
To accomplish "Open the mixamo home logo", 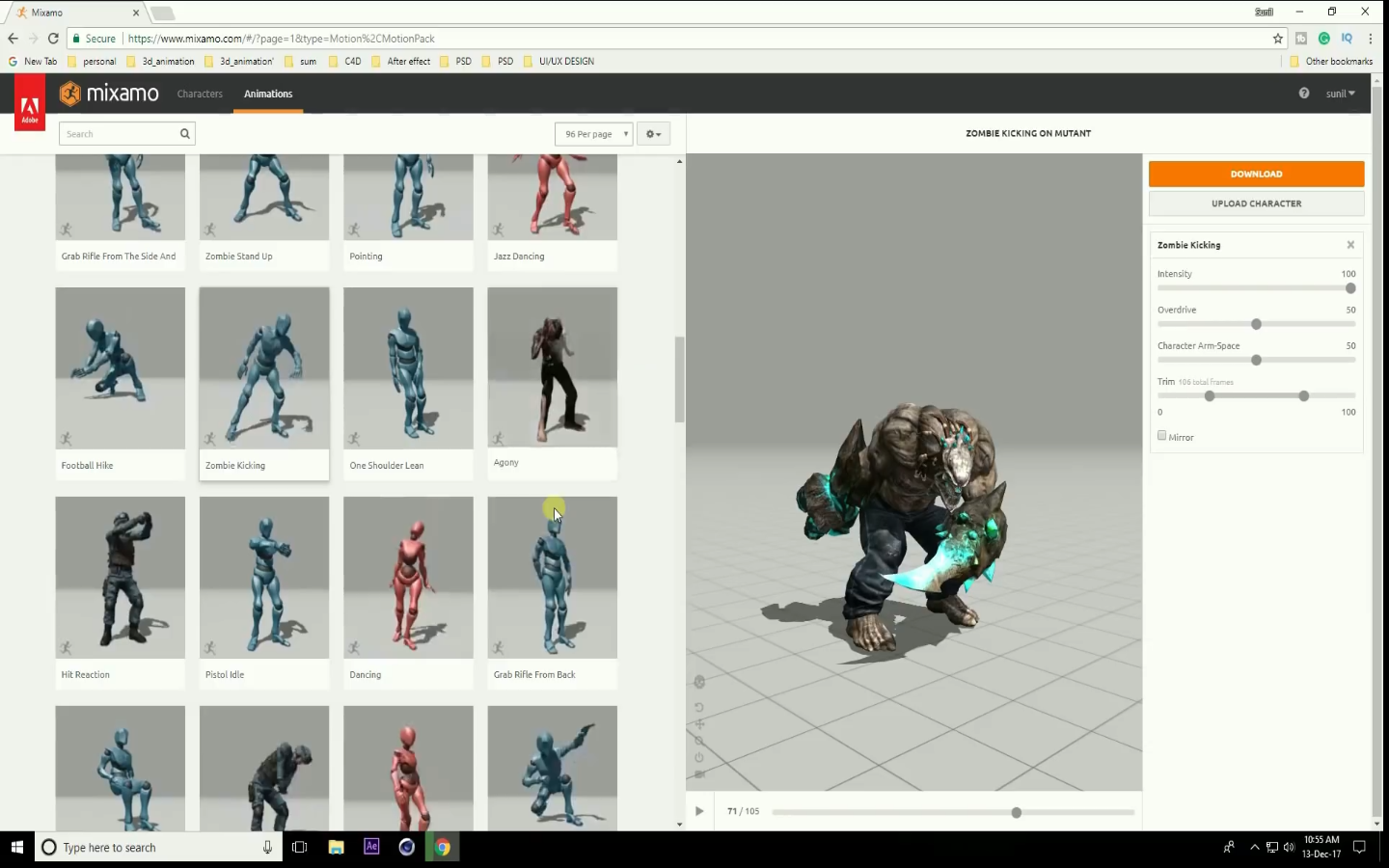I will [x=109, y=94].
